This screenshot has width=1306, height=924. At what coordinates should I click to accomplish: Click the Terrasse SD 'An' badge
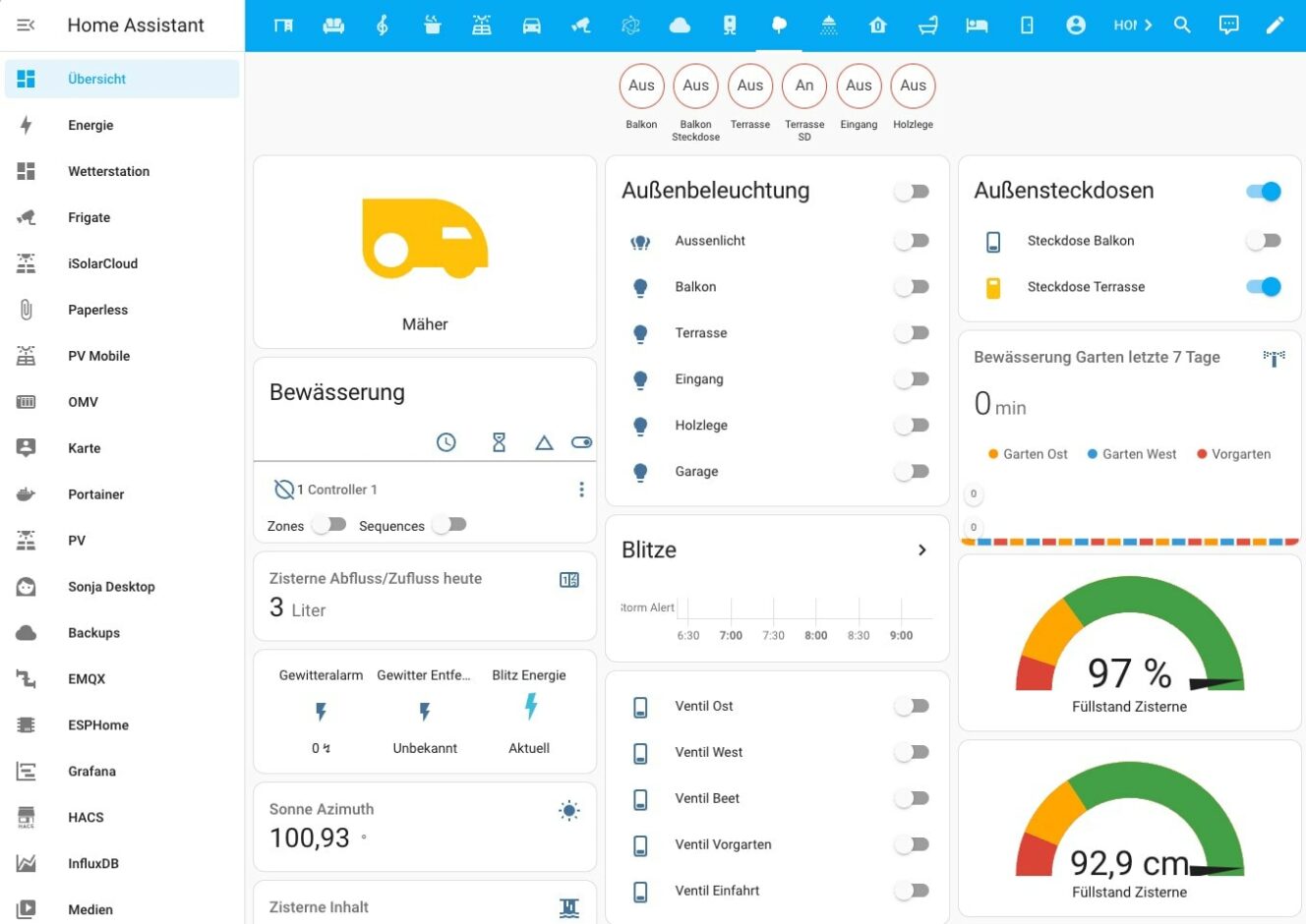click(x=804, y=86)
